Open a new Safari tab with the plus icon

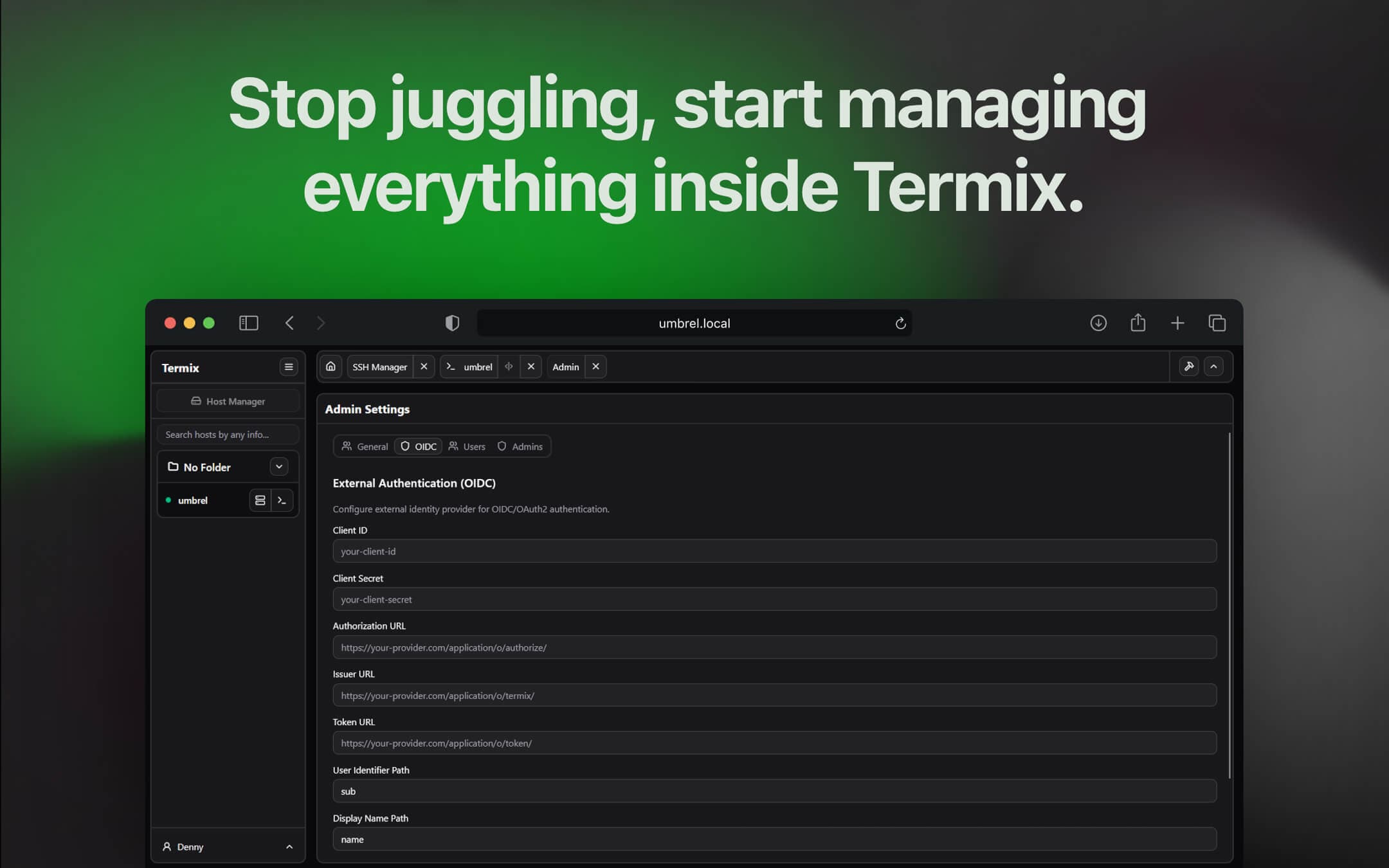click(1177, 322)
